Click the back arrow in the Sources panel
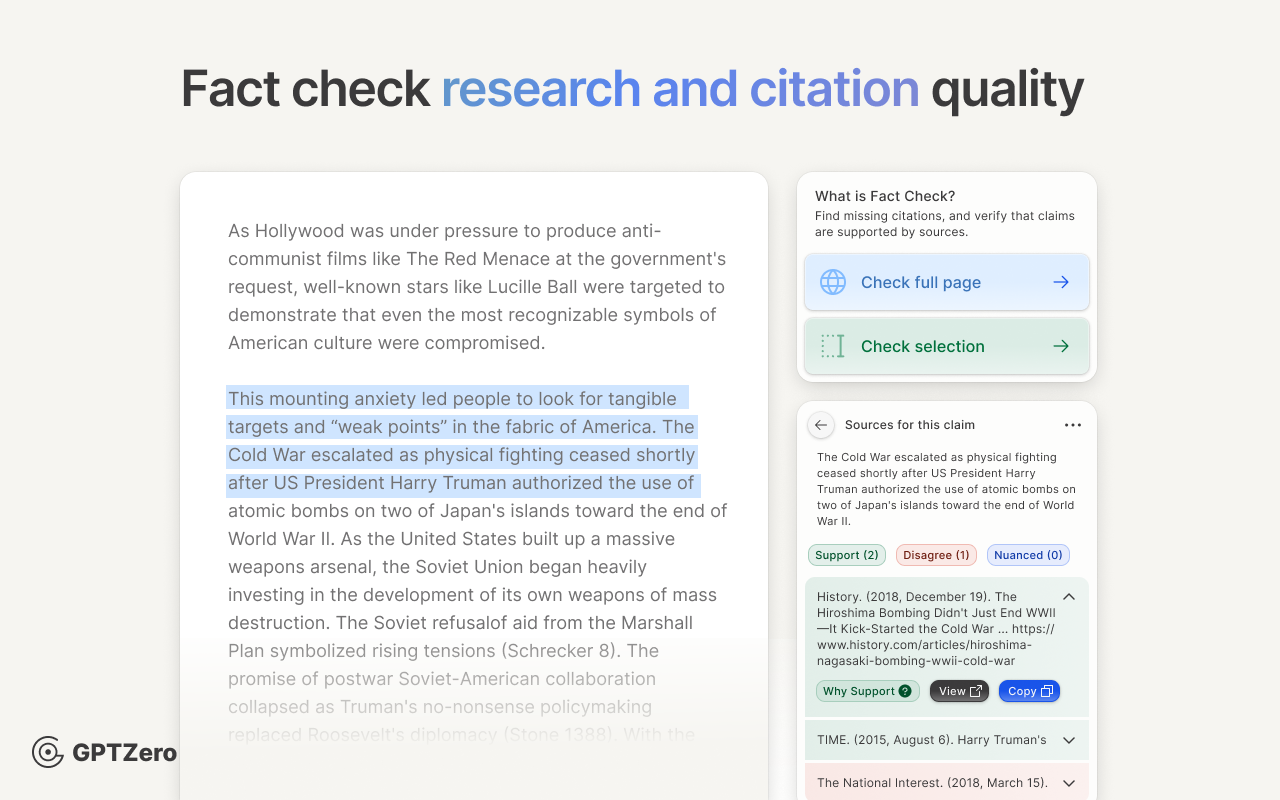 [820, 425]
